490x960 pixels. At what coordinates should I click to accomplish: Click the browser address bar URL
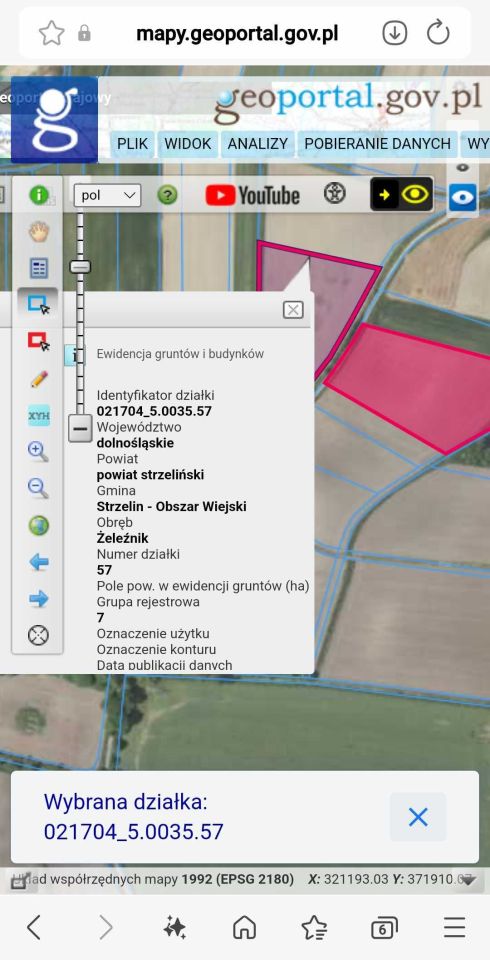click(237, 33)
